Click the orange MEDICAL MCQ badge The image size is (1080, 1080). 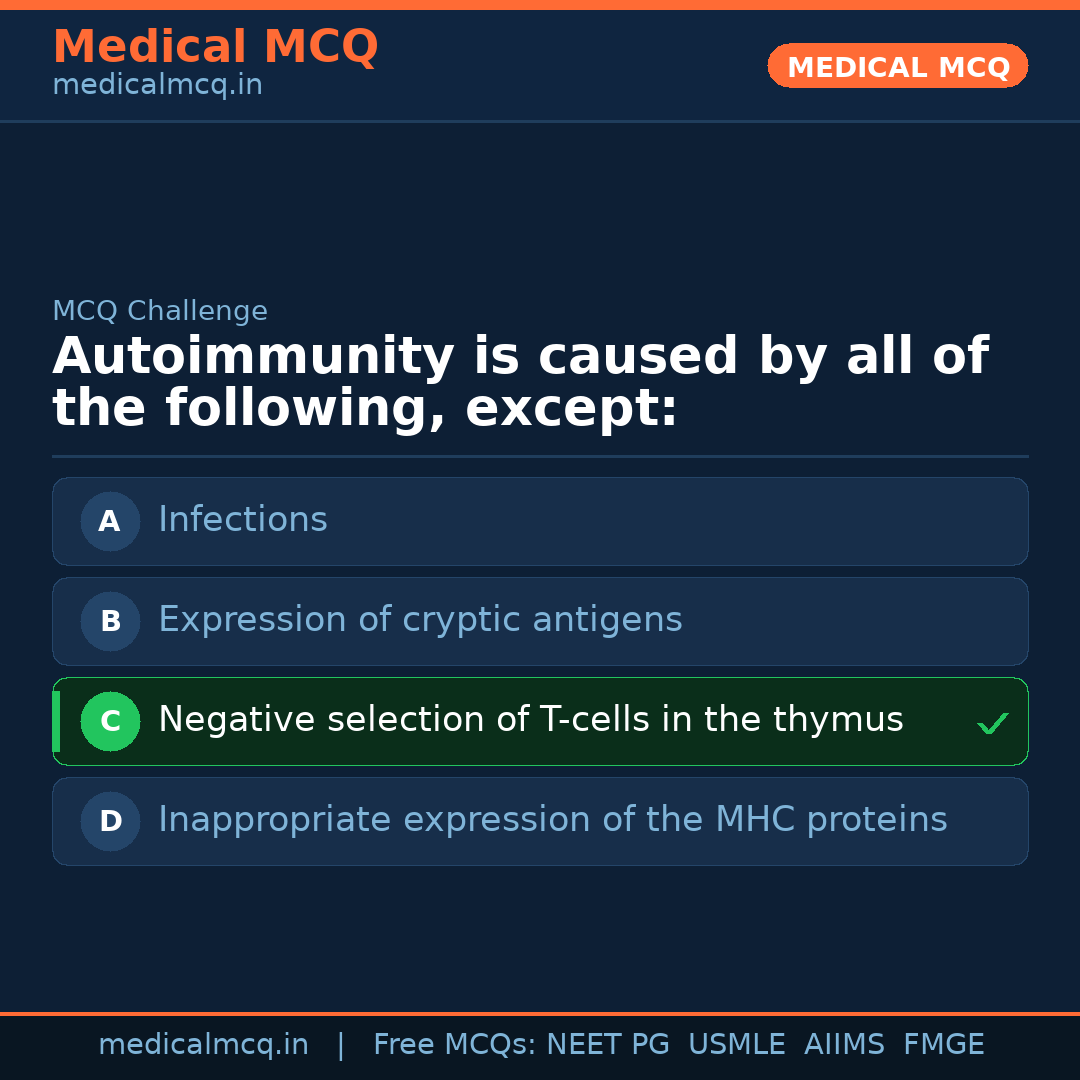pyautogui.click(x=898, y=67)
